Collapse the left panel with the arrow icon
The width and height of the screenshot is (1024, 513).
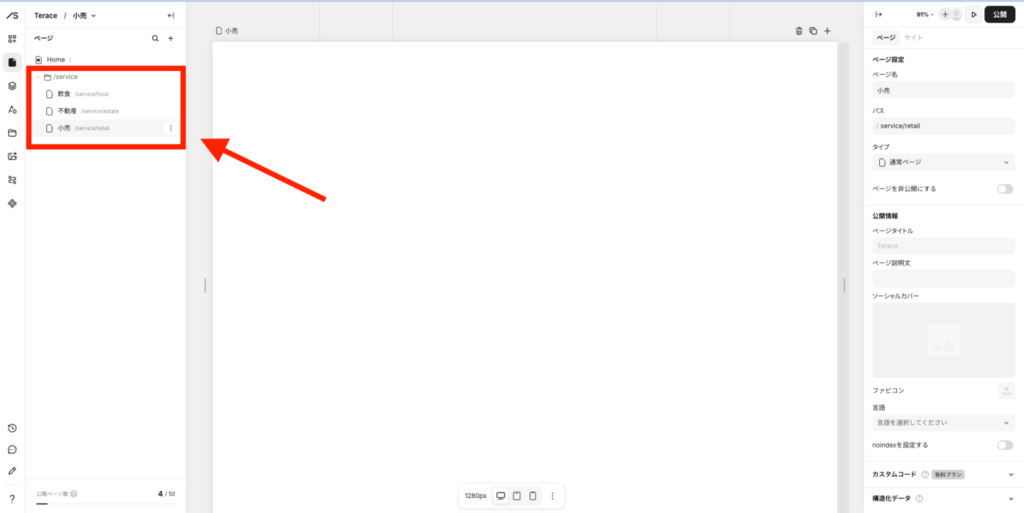(170, 16)
